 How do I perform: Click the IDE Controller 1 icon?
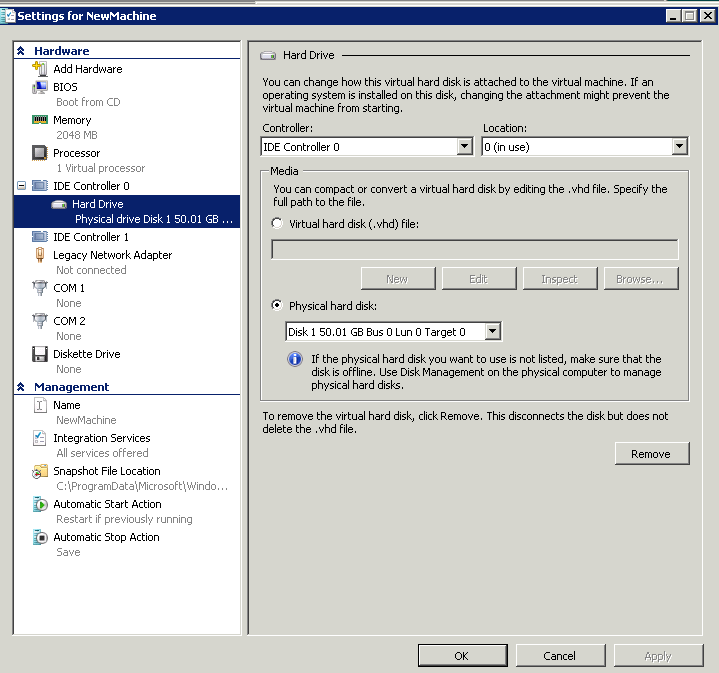(40, 237)
